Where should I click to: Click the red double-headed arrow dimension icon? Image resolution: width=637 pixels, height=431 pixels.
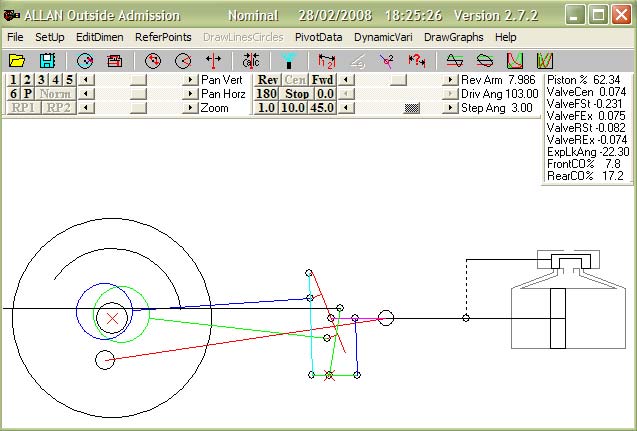(213, 61)
